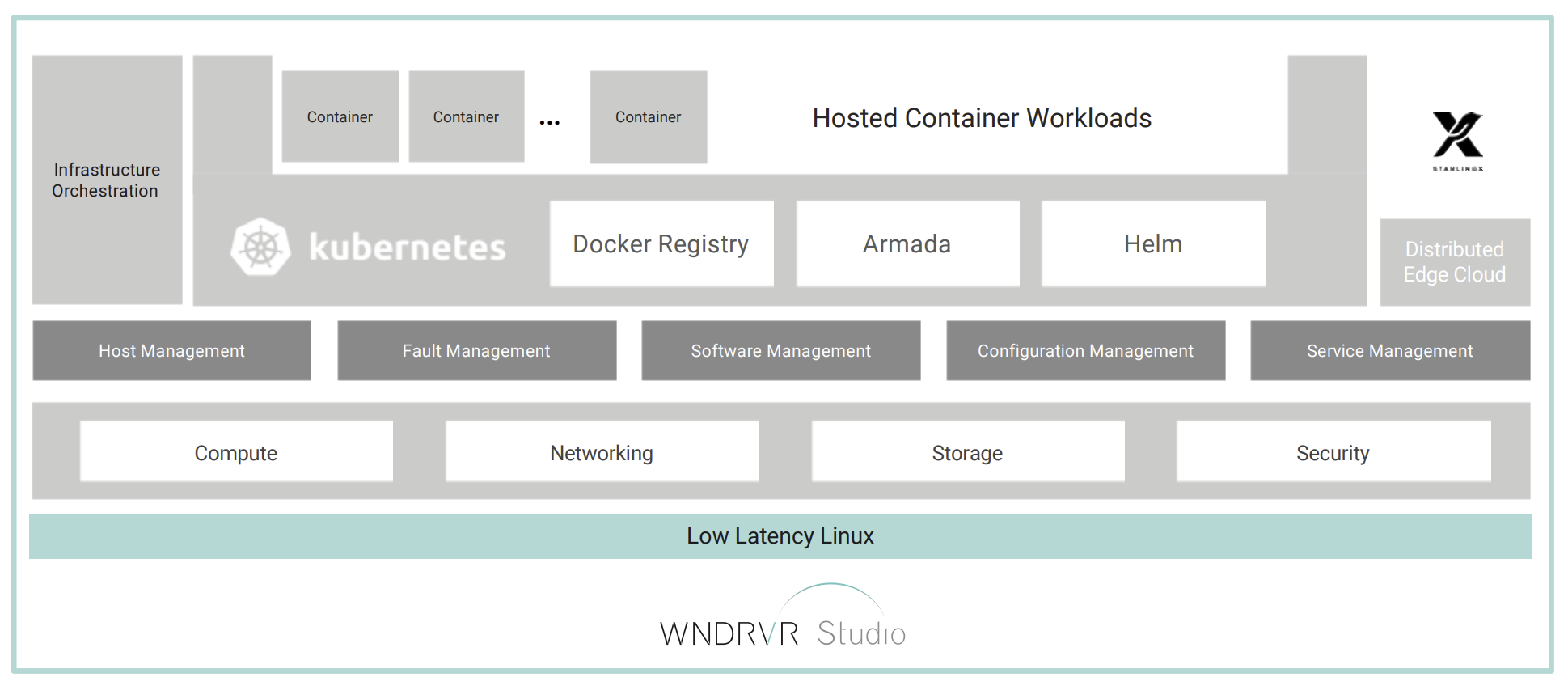This screenshot has width=1568, height=690.
Task: Click the StarlingX logo
Action: [x=1458, y=142]
